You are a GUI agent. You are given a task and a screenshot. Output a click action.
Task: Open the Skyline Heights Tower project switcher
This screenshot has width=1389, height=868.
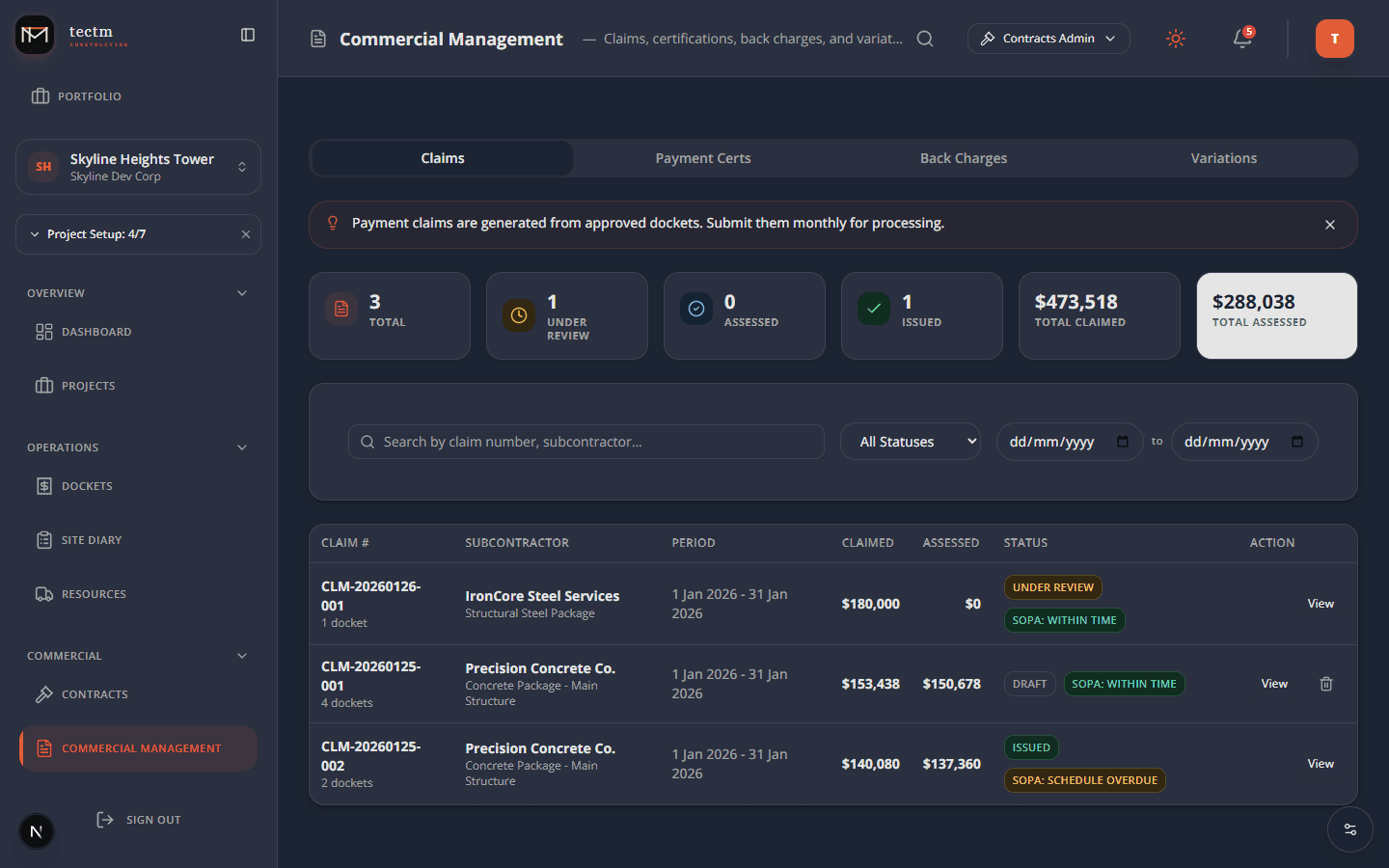[x=138, y=166]
